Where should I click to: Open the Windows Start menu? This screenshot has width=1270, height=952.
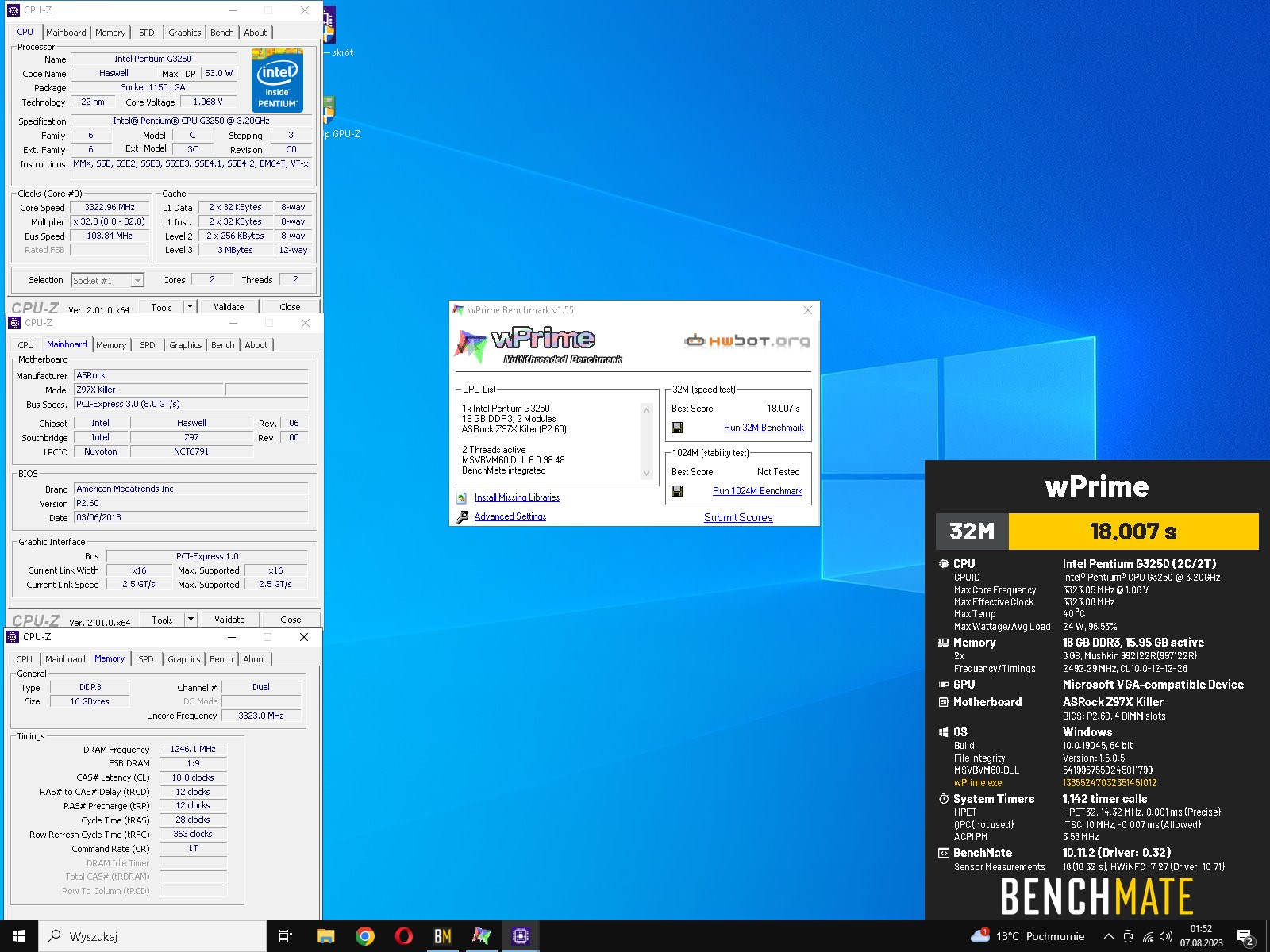(x=19, y=936)
